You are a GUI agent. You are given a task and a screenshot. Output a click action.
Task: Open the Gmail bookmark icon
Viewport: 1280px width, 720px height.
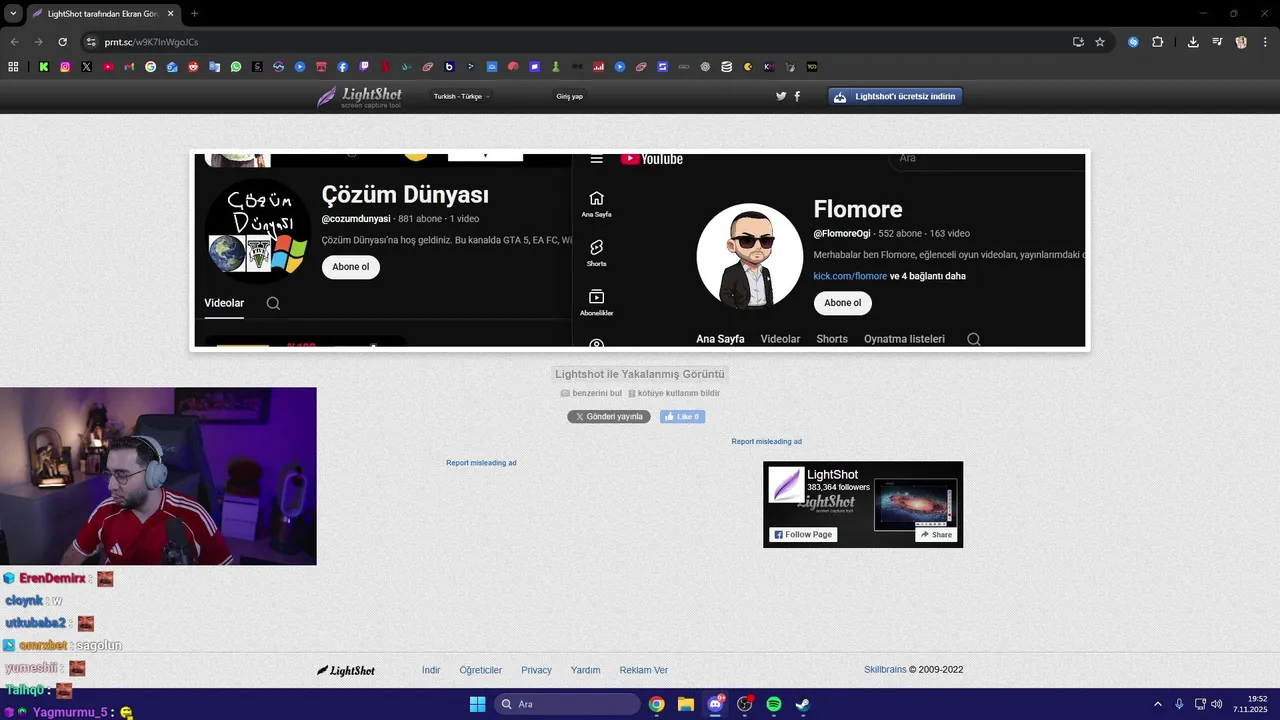[129, 67]
